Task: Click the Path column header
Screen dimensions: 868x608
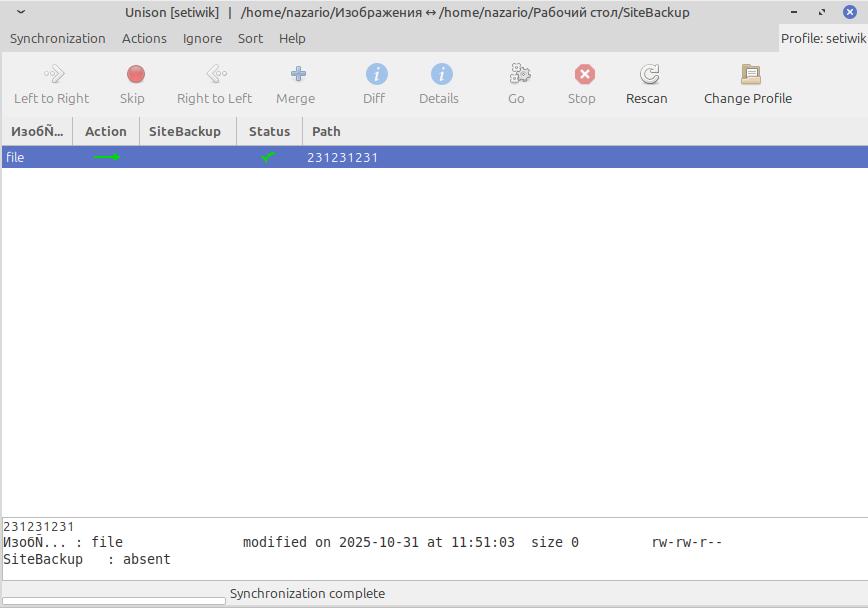Action: [x=325, y=131]
